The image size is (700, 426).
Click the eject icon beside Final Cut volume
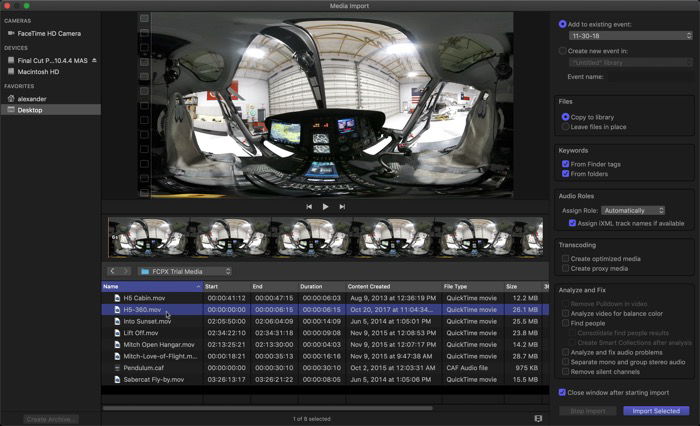point(95,60)
